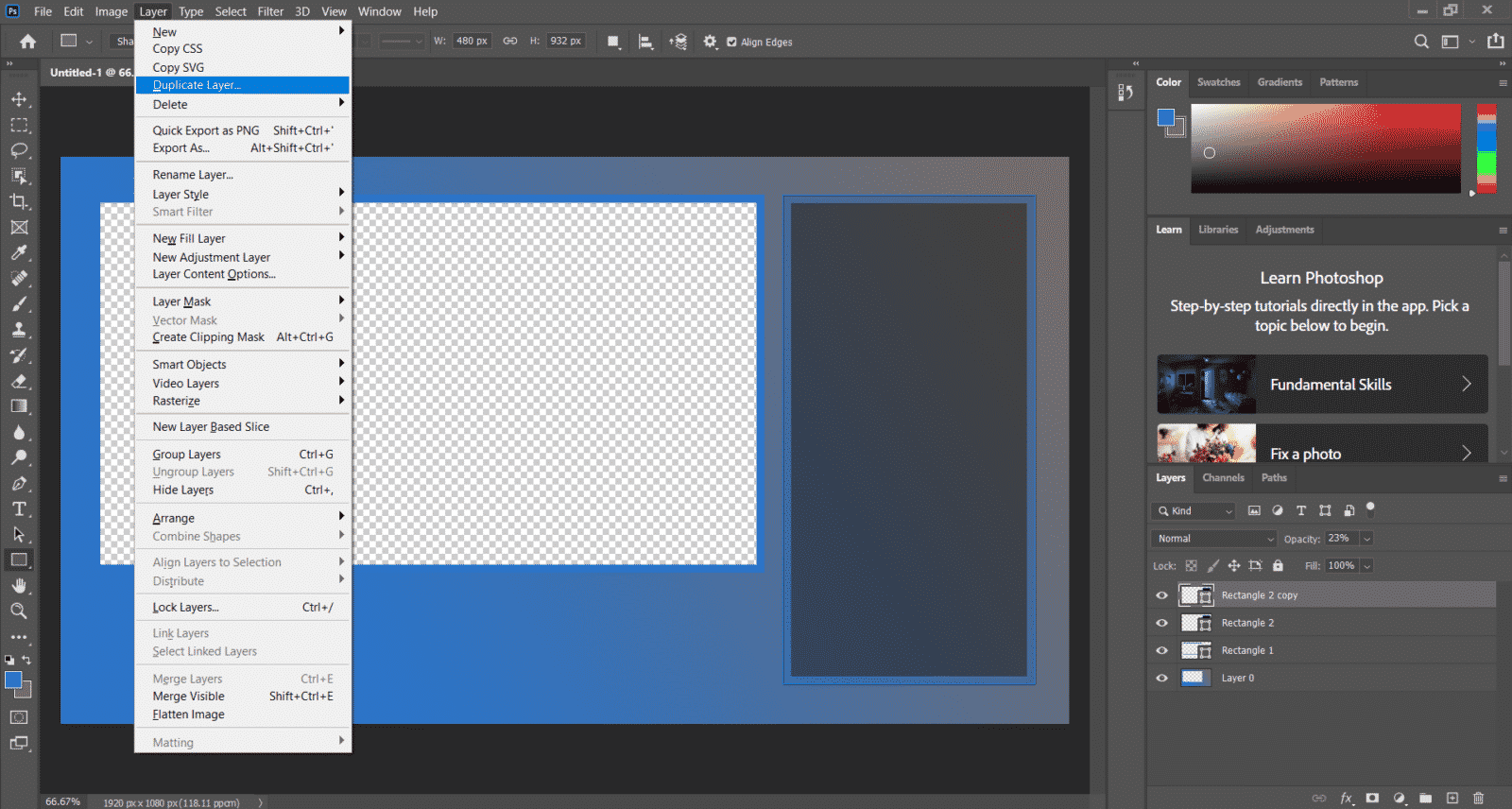Select the Lasso tool

click(x=19, y=150)
